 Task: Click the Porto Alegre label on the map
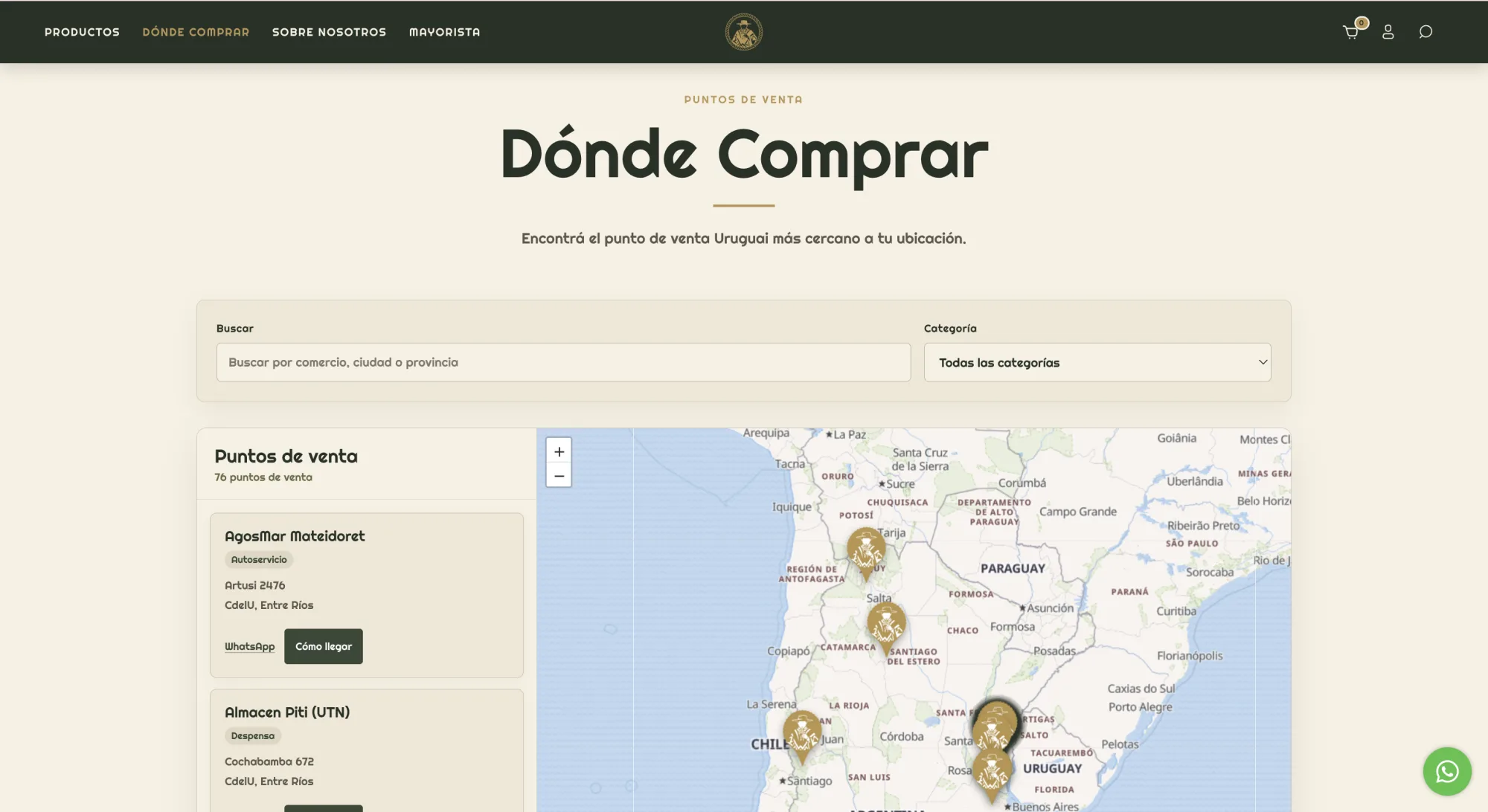coord(1140,707)
